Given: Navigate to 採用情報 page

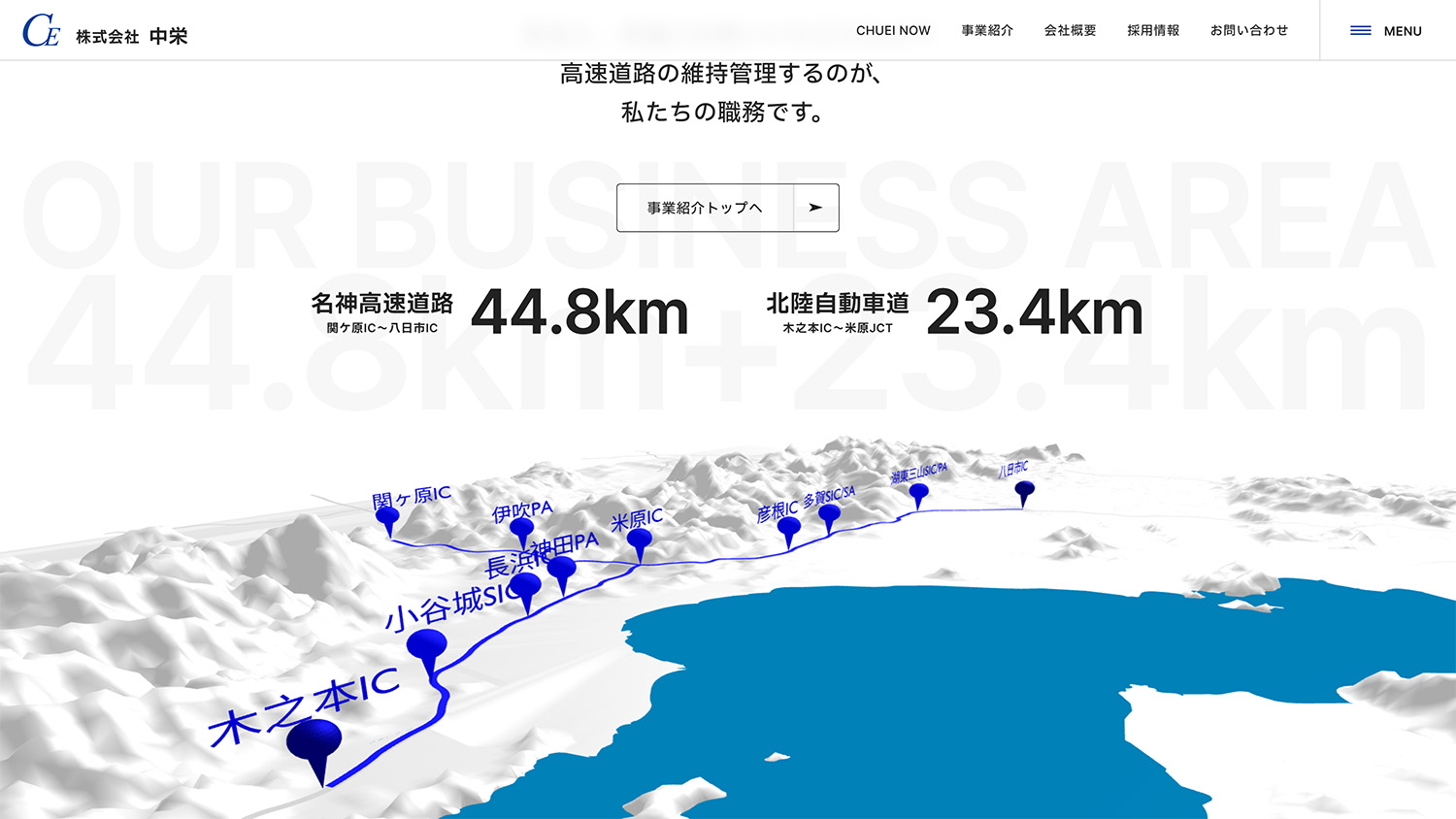Looking at the screenshot, I should [1153, 31].
